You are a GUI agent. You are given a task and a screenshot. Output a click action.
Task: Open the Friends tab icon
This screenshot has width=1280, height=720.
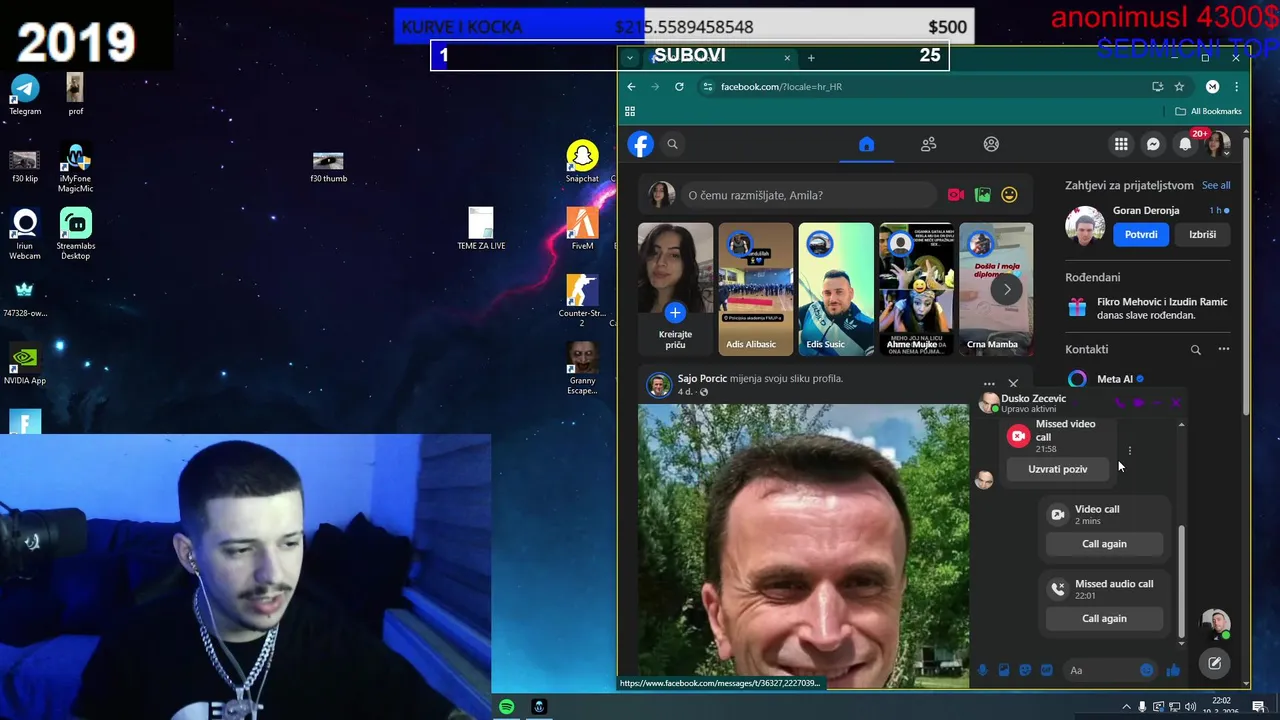tap(929, 144)
